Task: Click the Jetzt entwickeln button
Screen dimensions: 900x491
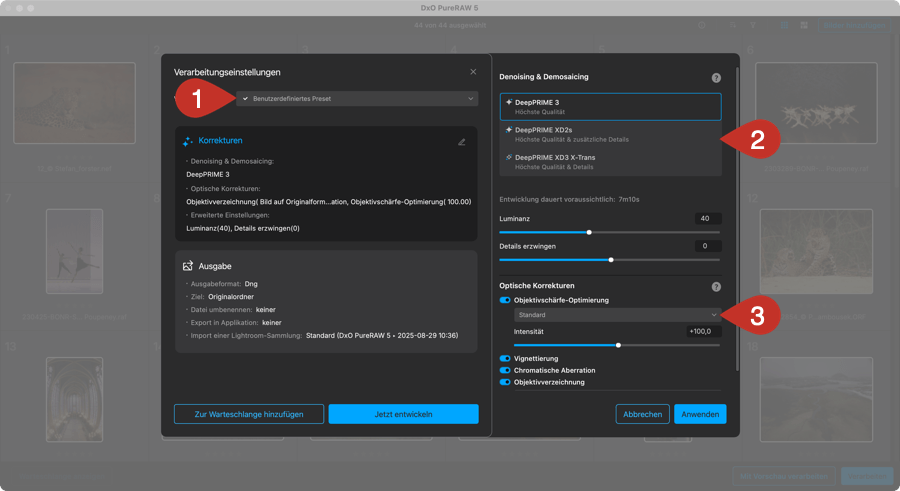Action: [404, 414]
